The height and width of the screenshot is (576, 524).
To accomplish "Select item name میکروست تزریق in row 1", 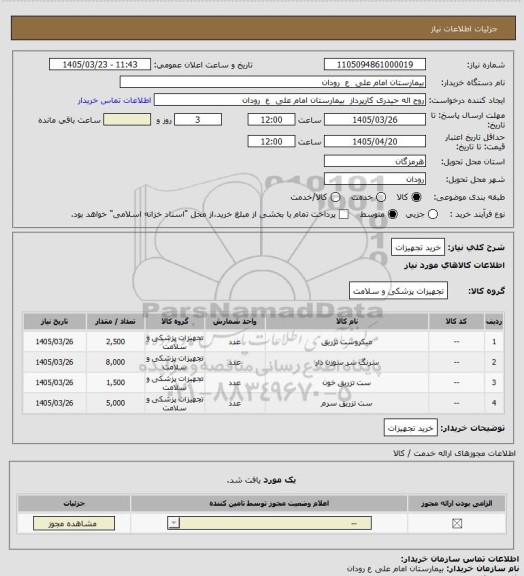I will (x=347, y=342).
